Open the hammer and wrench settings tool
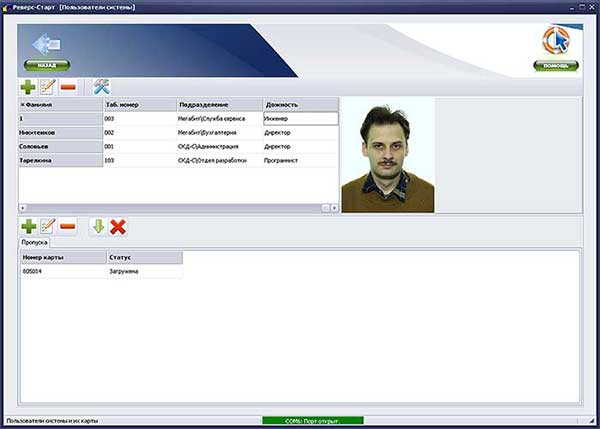The image size is (600, 429). 102,87
